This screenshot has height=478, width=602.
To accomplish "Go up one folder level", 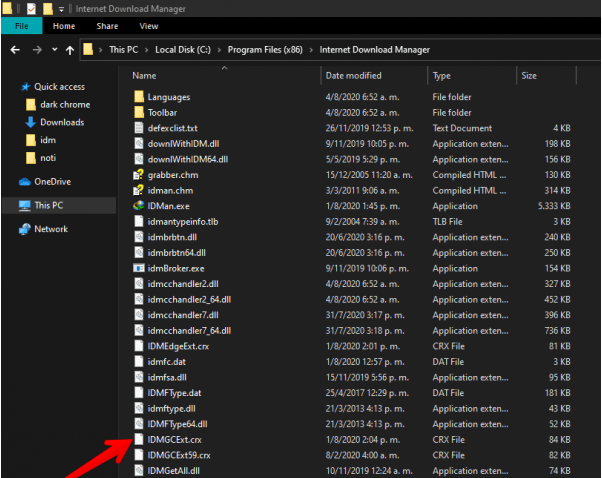I will tap(70, 50).
